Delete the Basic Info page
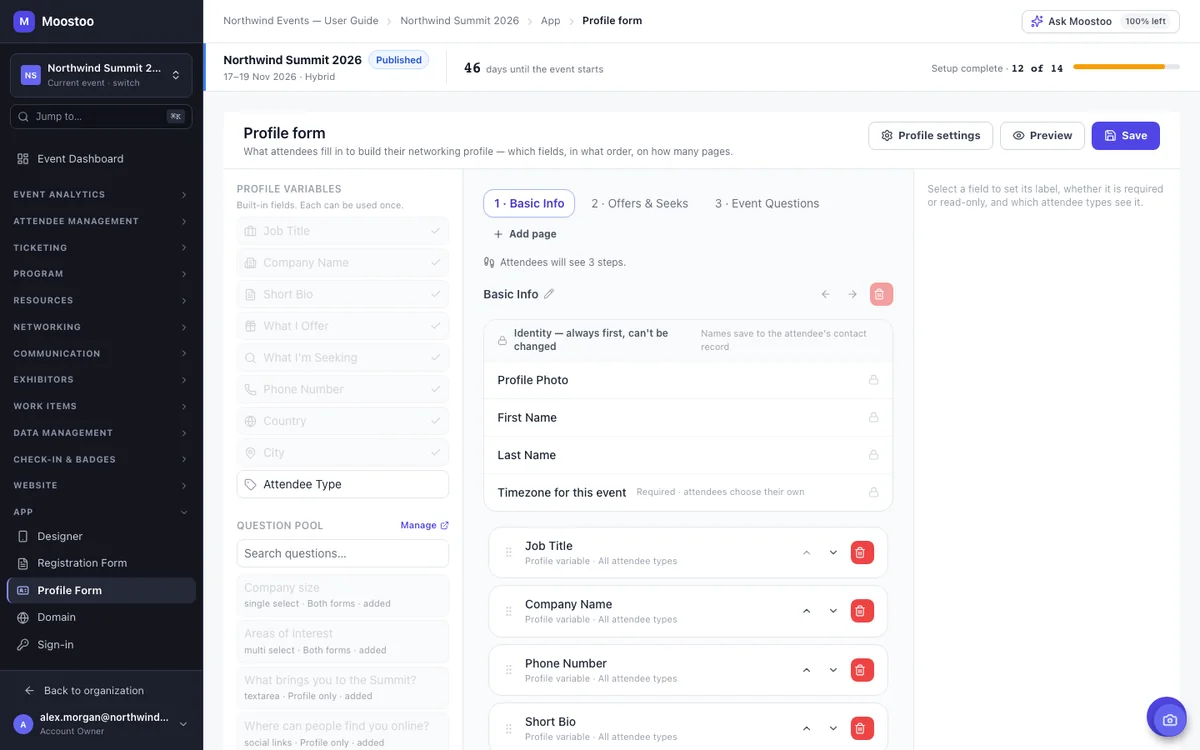The width and height of the screenshot is (1200, 750). 881,294
